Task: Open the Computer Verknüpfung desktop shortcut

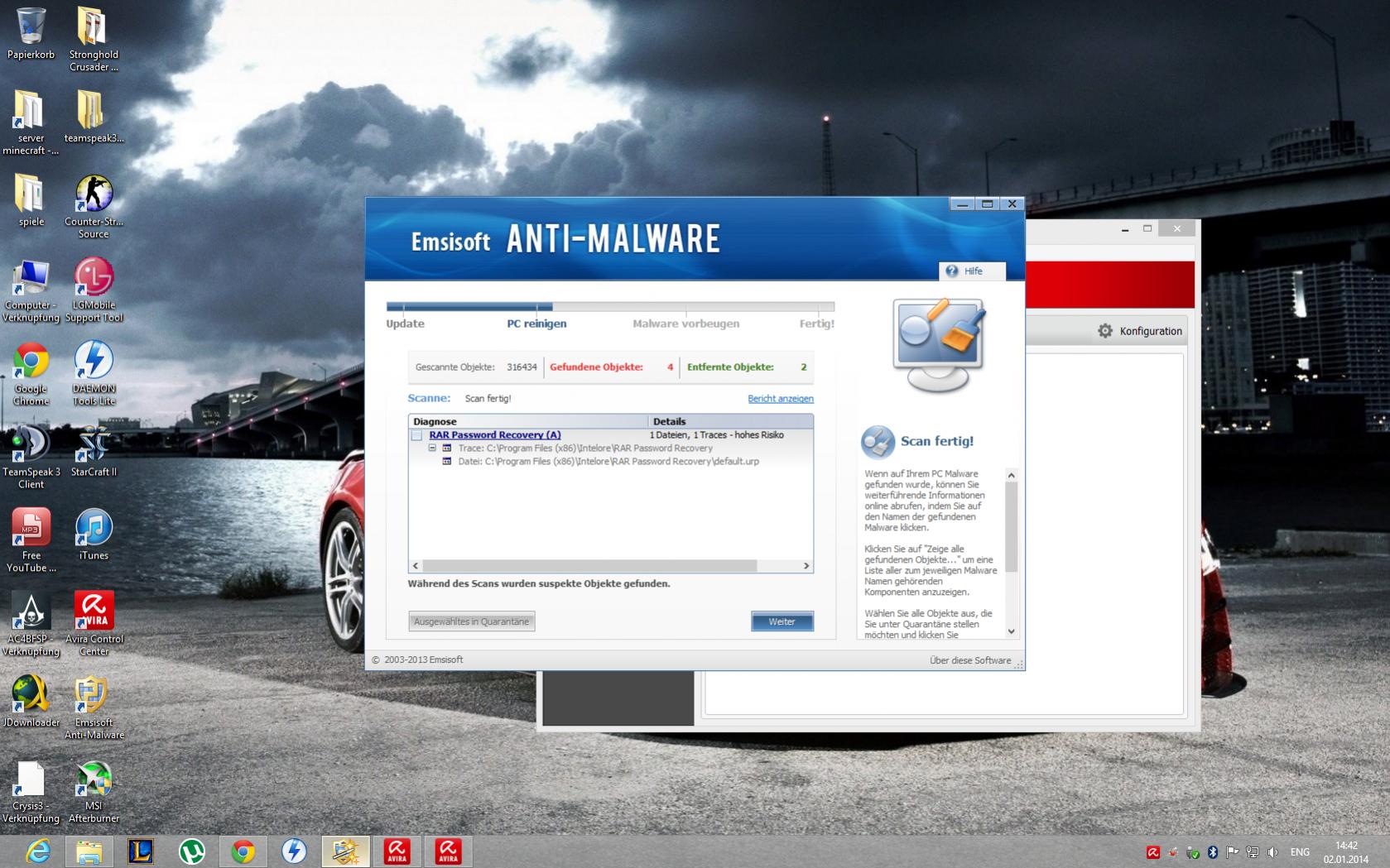Action: (31, 290)
